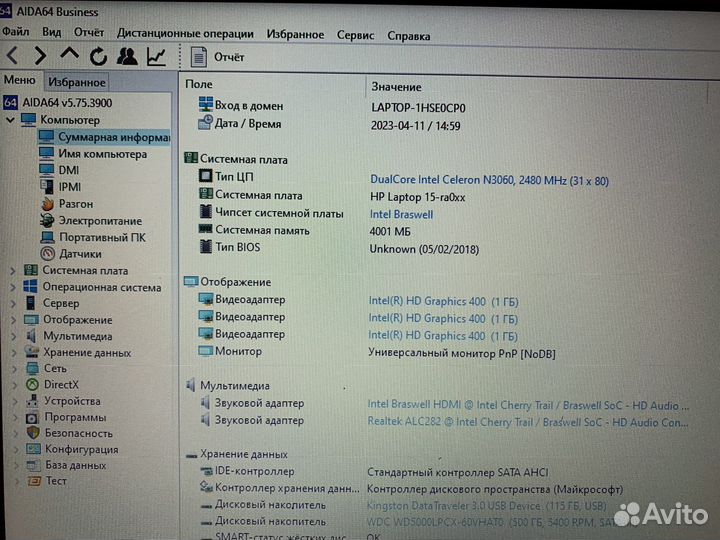720x540 pixels.
Task: Click Системная память memory icon
Action: click(205, 229)
